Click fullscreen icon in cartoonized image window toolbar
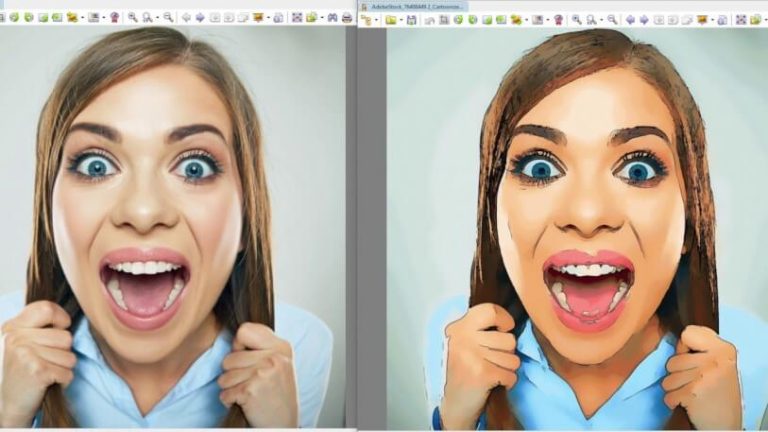Screen dimensions: 768x432 tap(741, 20)
